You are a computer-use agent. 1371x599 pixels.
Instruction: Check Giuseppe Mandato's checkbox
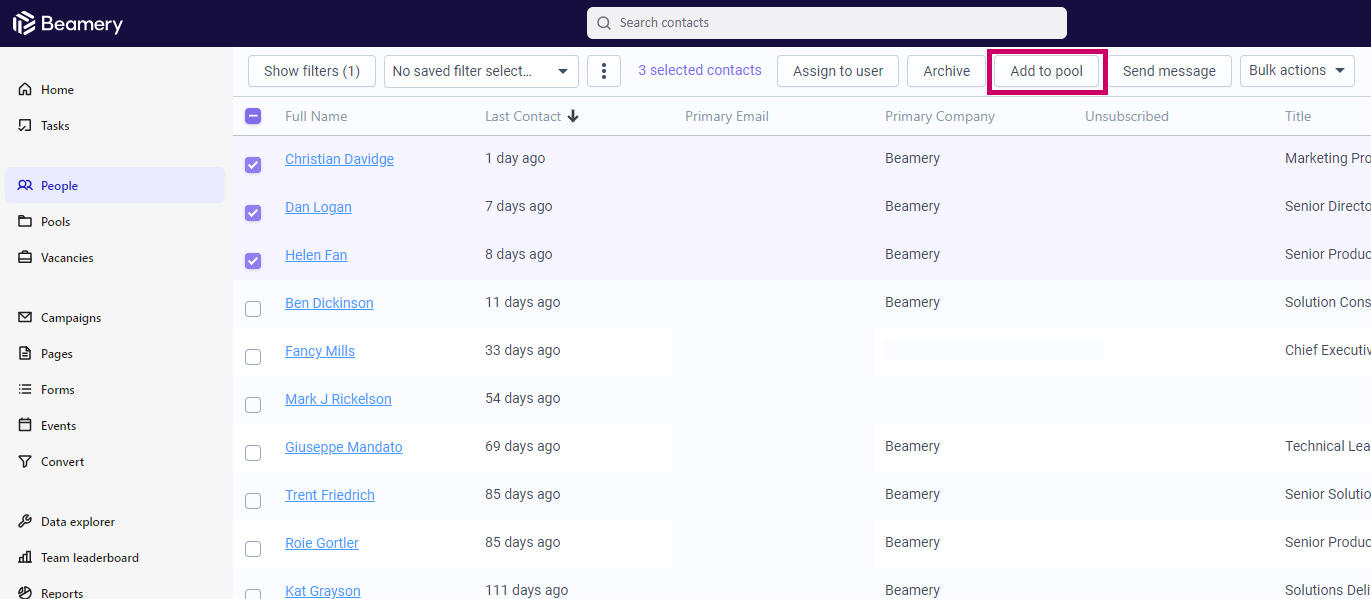[253, 453]
